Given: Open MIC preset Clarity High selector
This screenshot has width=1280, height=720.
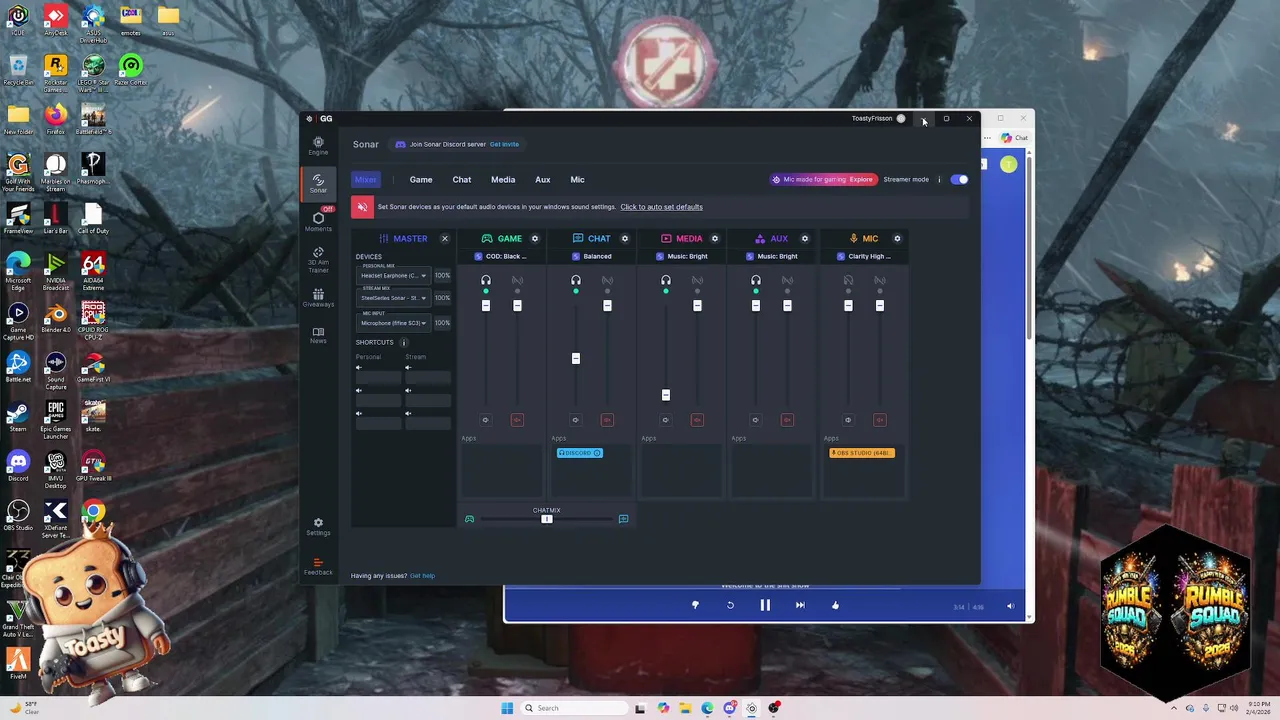Looking at the screenshot, I should click(x=864, y=256).
